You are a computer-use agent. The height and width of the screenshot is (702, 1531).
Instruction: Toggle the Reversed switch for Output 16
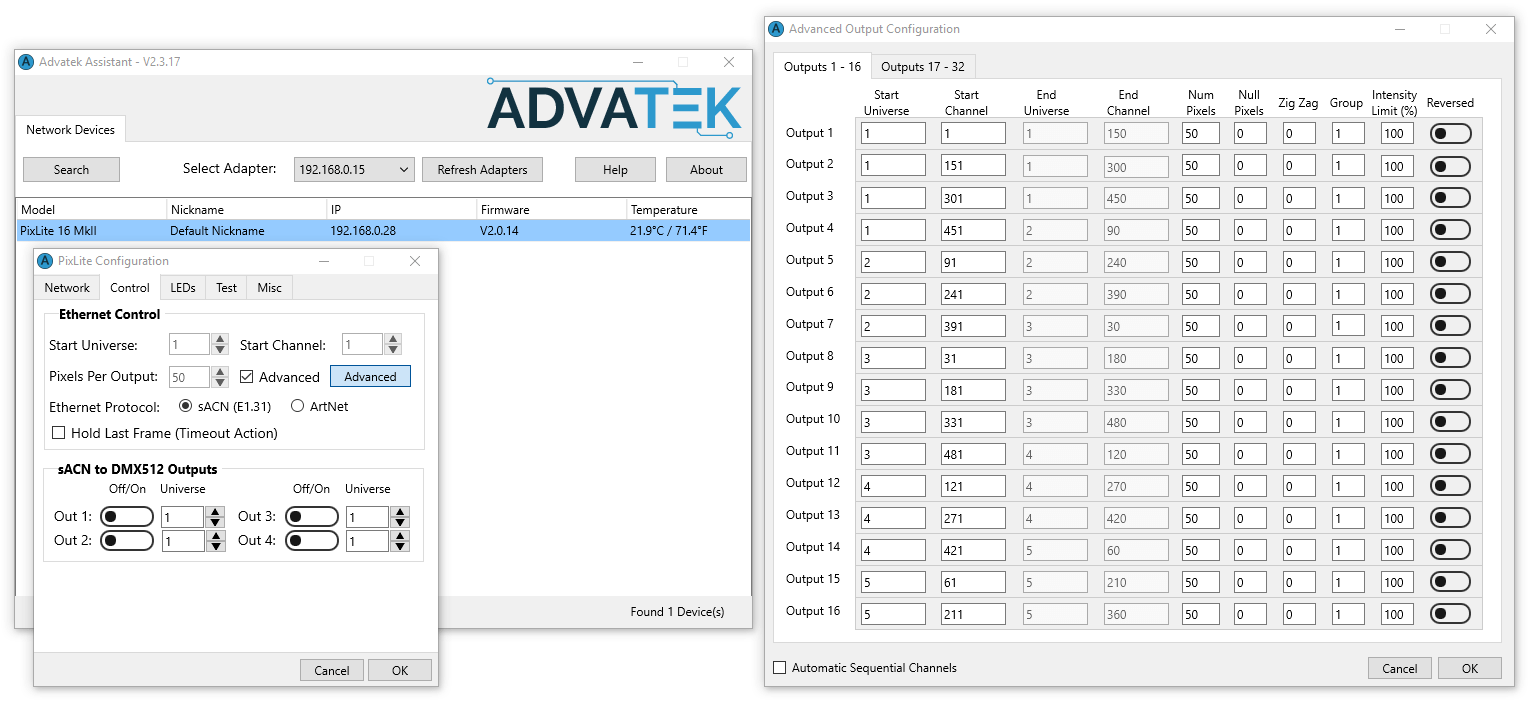(x=1450, y=613)
